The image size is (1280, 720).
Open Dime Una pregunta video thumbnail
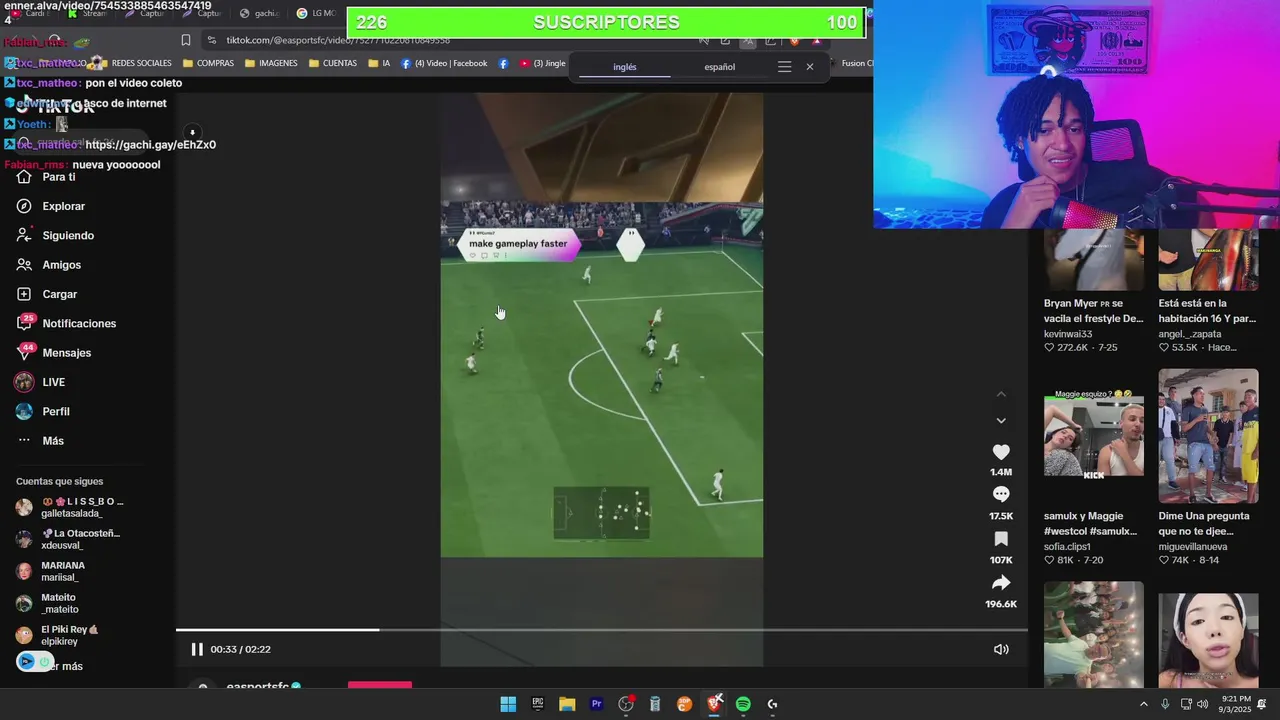pos(1208,436)
